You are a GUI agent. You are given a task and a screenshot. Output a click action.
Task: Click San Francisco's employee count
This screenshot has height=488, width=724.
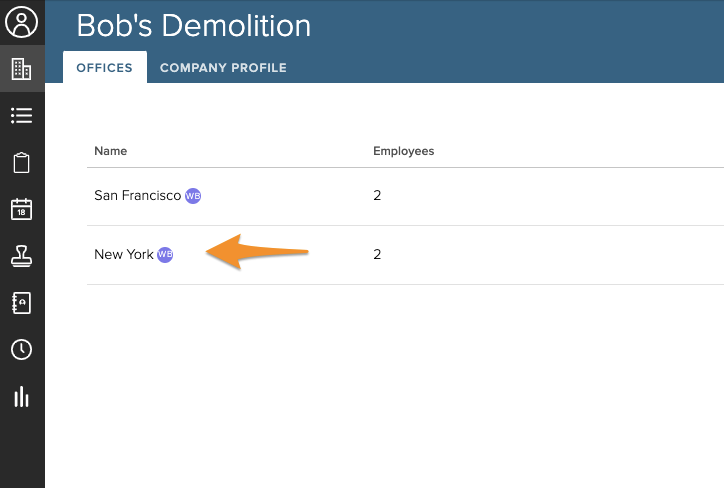point(377,196)
